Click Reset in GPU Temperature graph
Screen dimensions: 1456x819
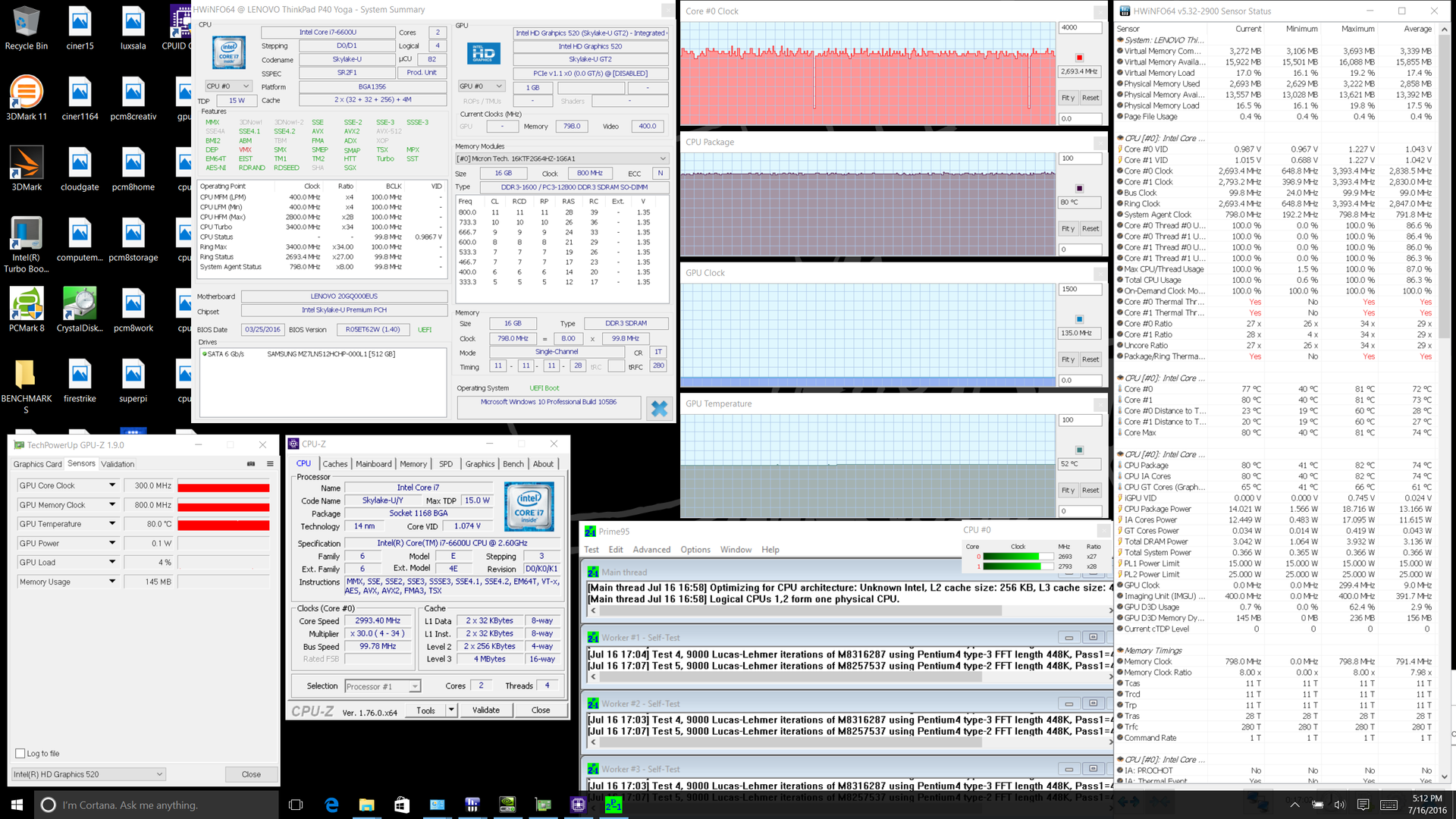pyautogui.click(x=1090, y=490)
